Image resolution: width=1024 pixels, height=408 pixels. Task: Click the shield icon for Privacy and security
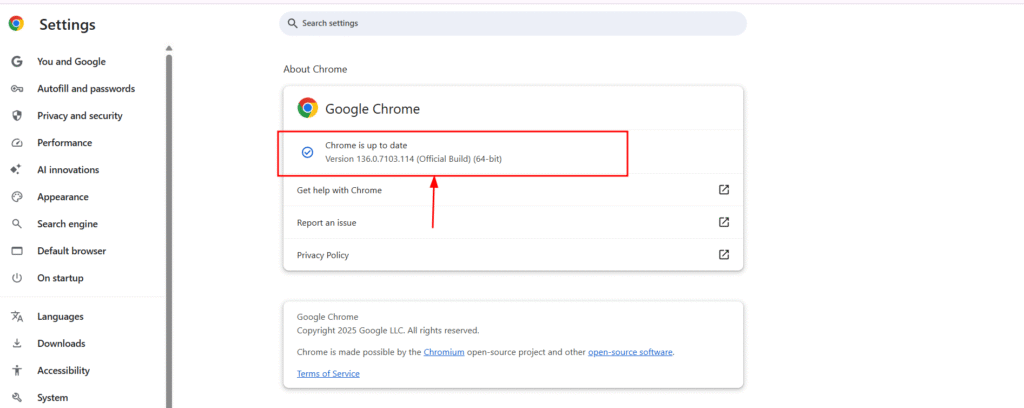click(17, 116)
